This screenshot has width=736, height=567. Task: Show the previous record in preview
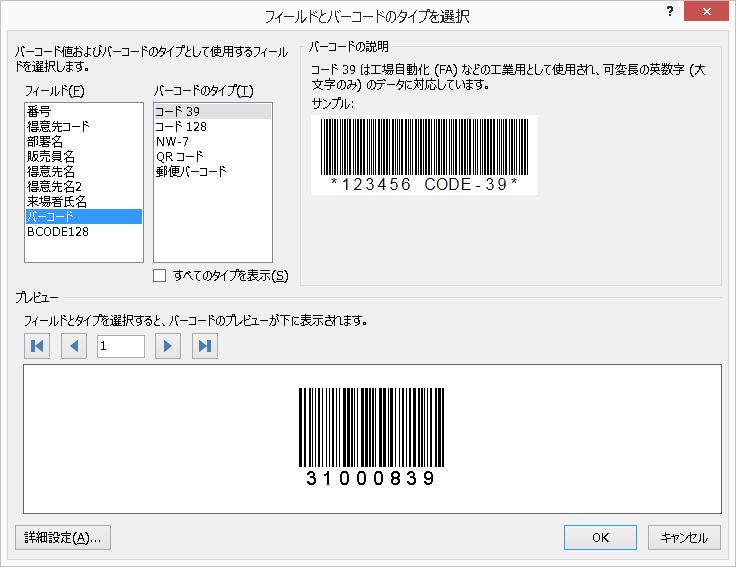pyautogui.click(x=74, y=346)
